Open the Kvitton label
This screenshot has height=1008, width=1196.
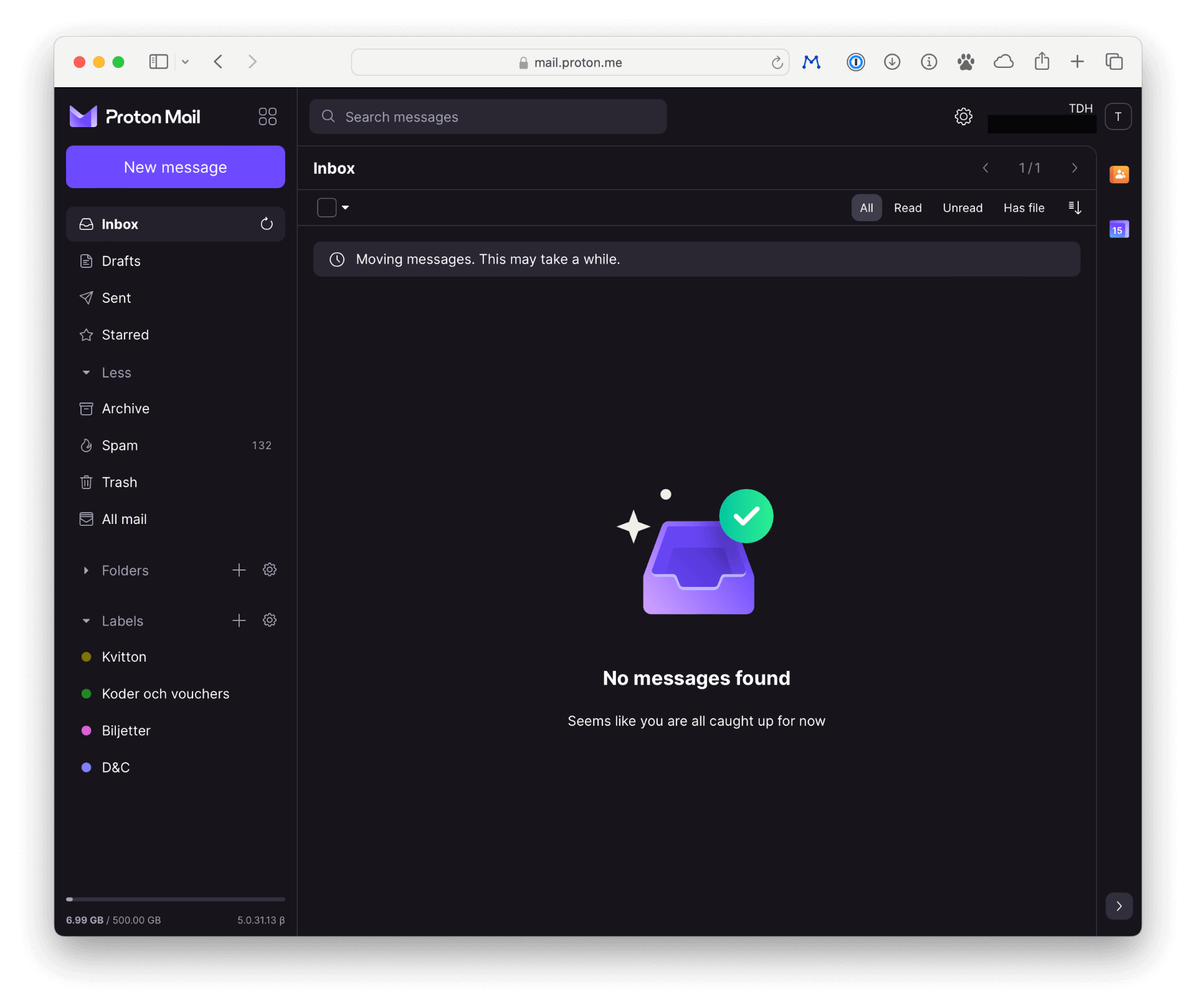click(124, 657)
